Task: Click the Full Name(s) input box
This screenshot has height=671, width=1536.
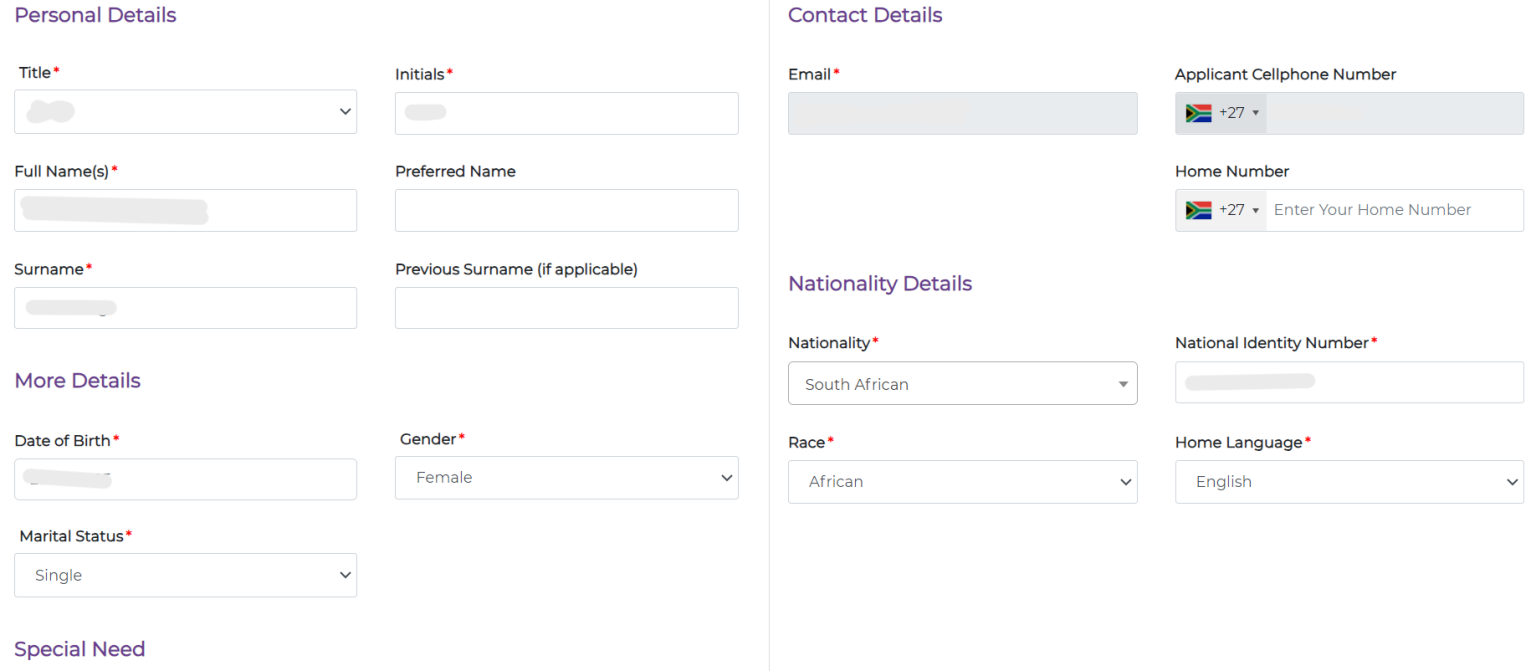Action: tap(185, 210)
